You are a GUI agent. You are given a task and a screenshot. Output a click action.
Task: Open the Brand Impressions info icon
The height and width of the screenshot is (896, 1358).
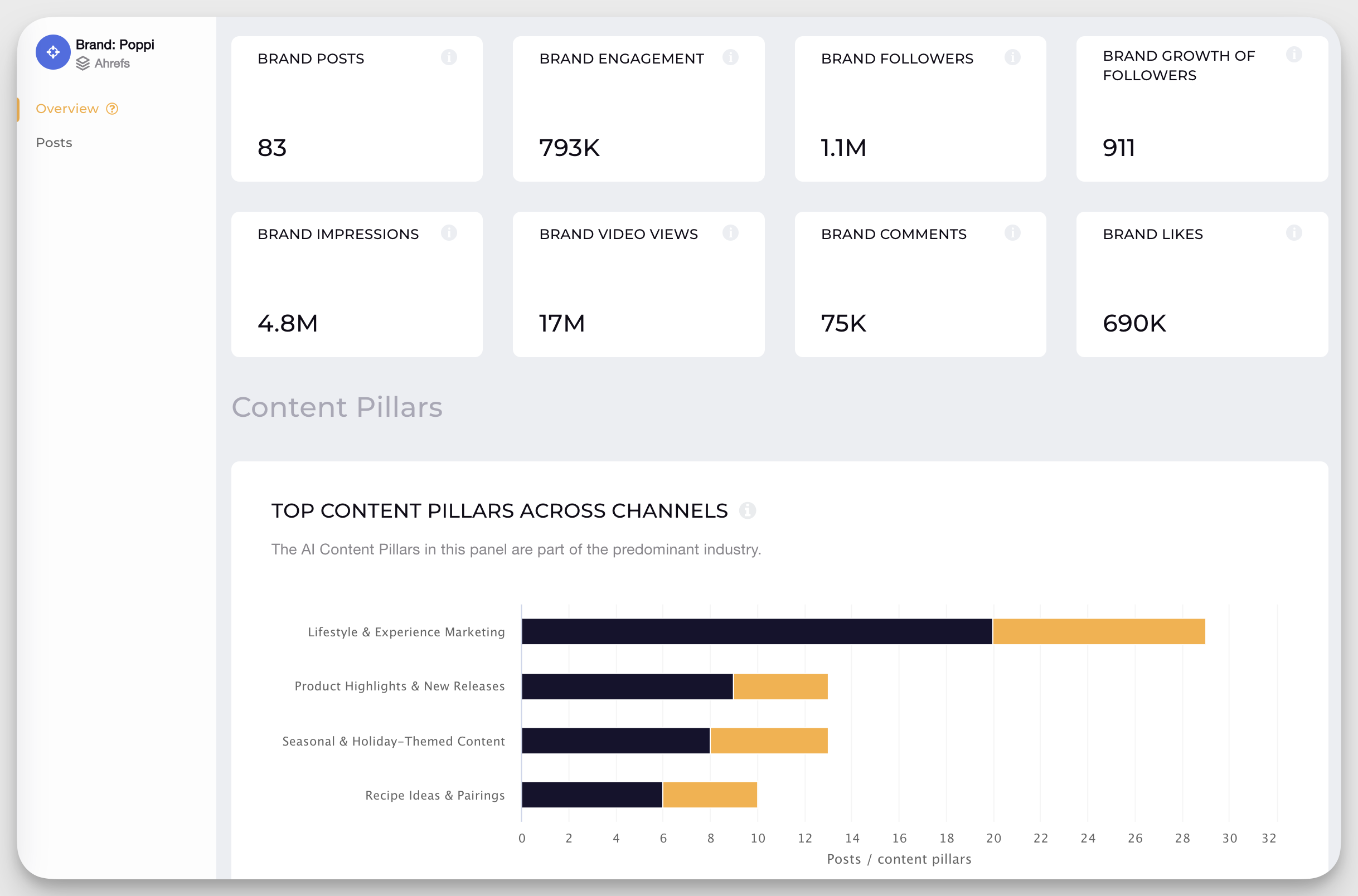point(449,232)
